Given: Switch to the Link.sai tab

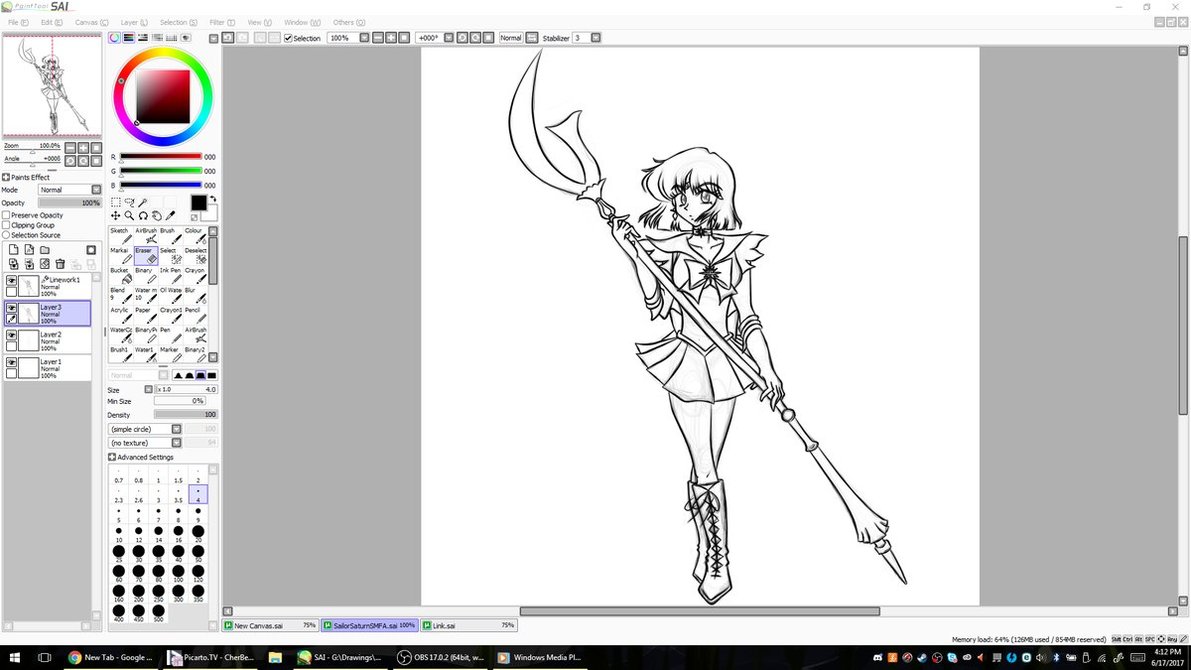Looking at the screenshot, I should pos(468,625).
